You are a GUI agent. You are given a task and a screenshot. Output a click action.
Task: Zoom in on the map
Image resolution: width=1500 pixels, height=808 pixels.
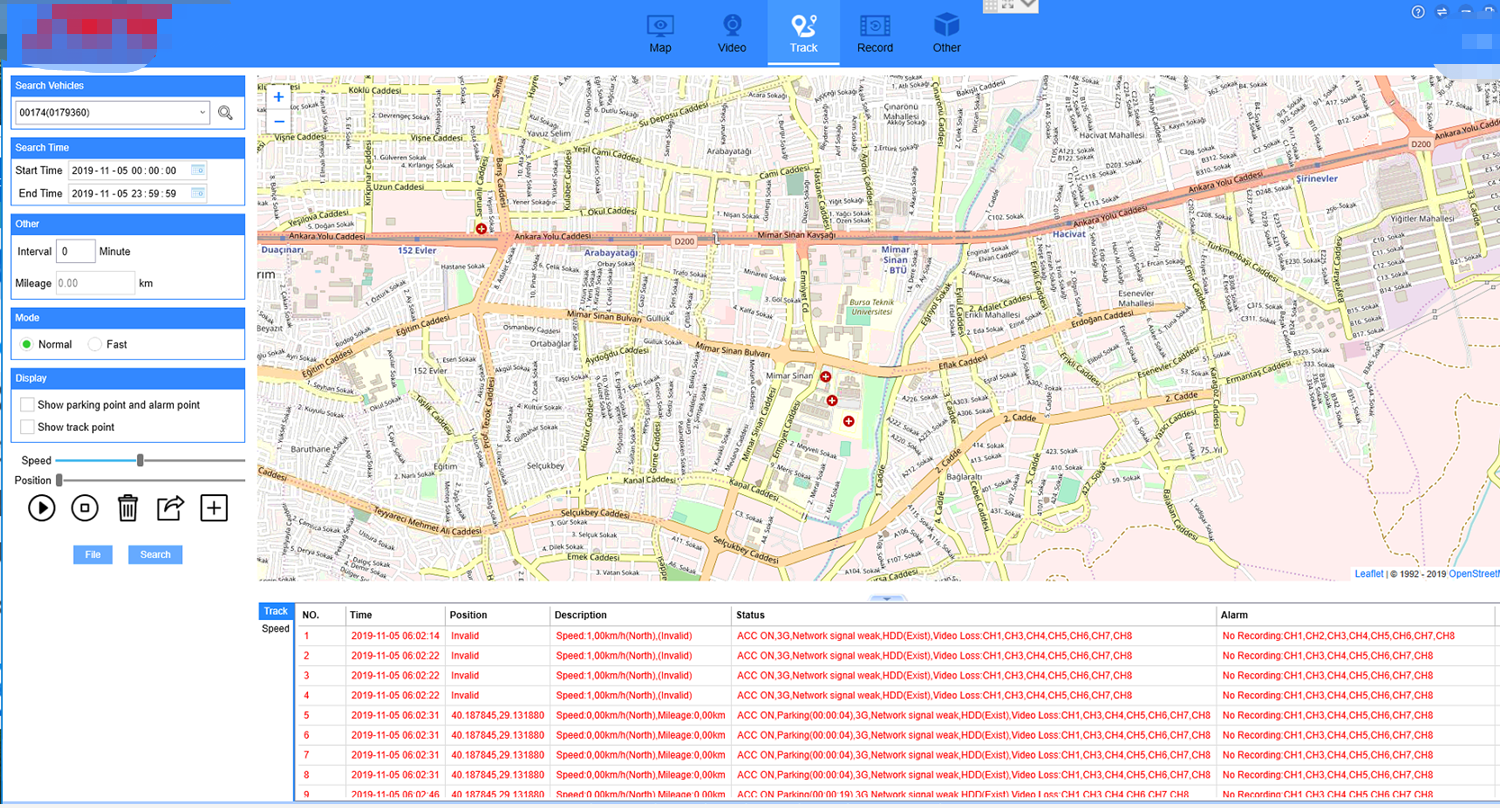278,97
